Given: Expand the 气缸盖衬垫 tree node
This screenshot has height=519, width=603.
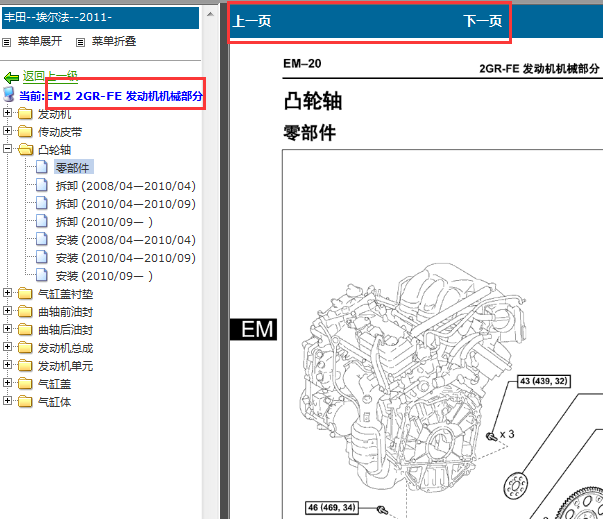Looking at the screenshot, I should [7, 293].
